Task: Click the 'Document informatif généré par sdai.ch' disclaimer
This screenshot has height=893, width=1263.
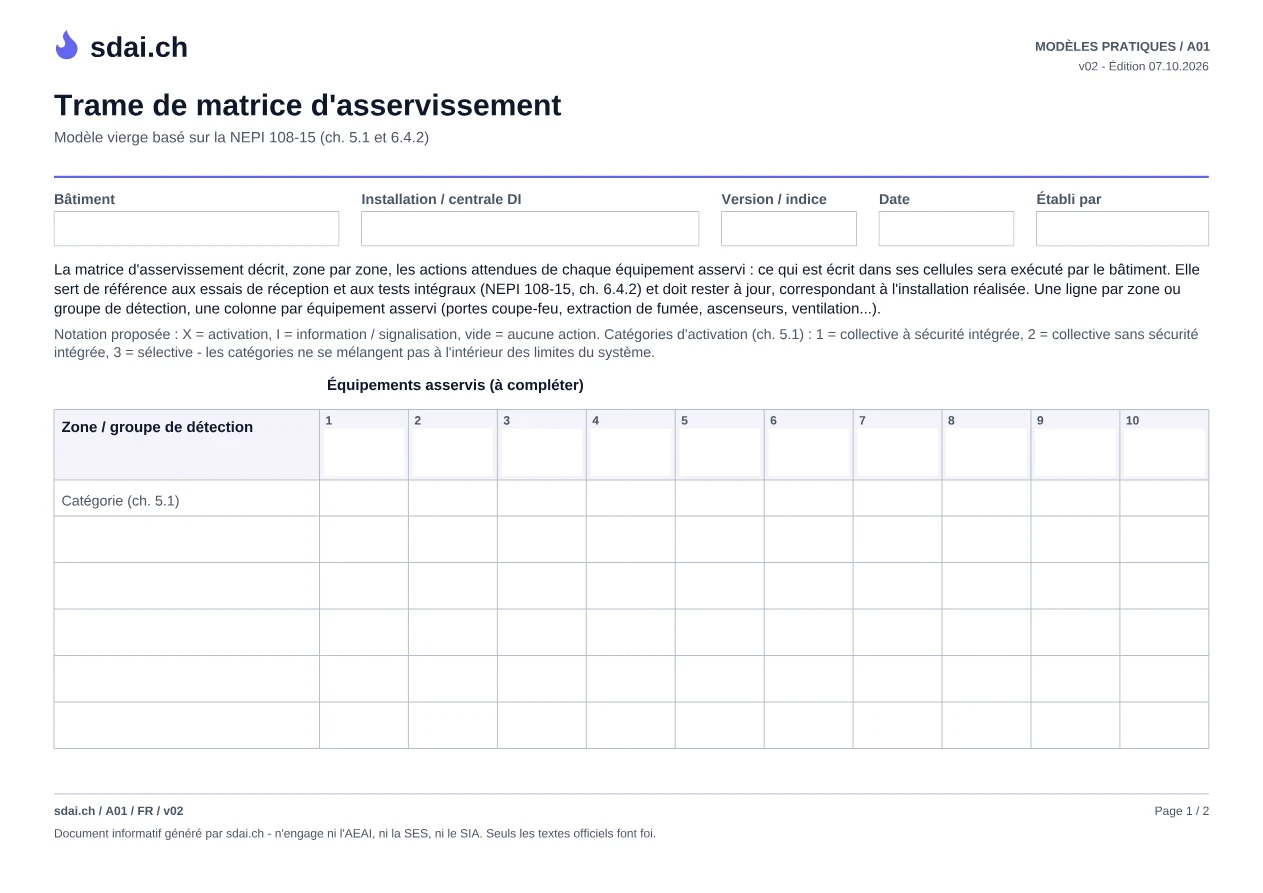Action: pos(355,833)
